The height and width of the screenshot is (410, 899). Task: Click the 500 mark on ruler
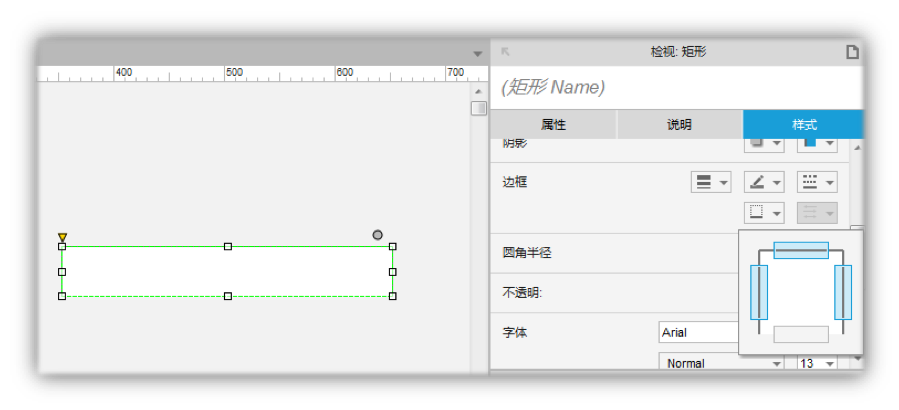234,72
